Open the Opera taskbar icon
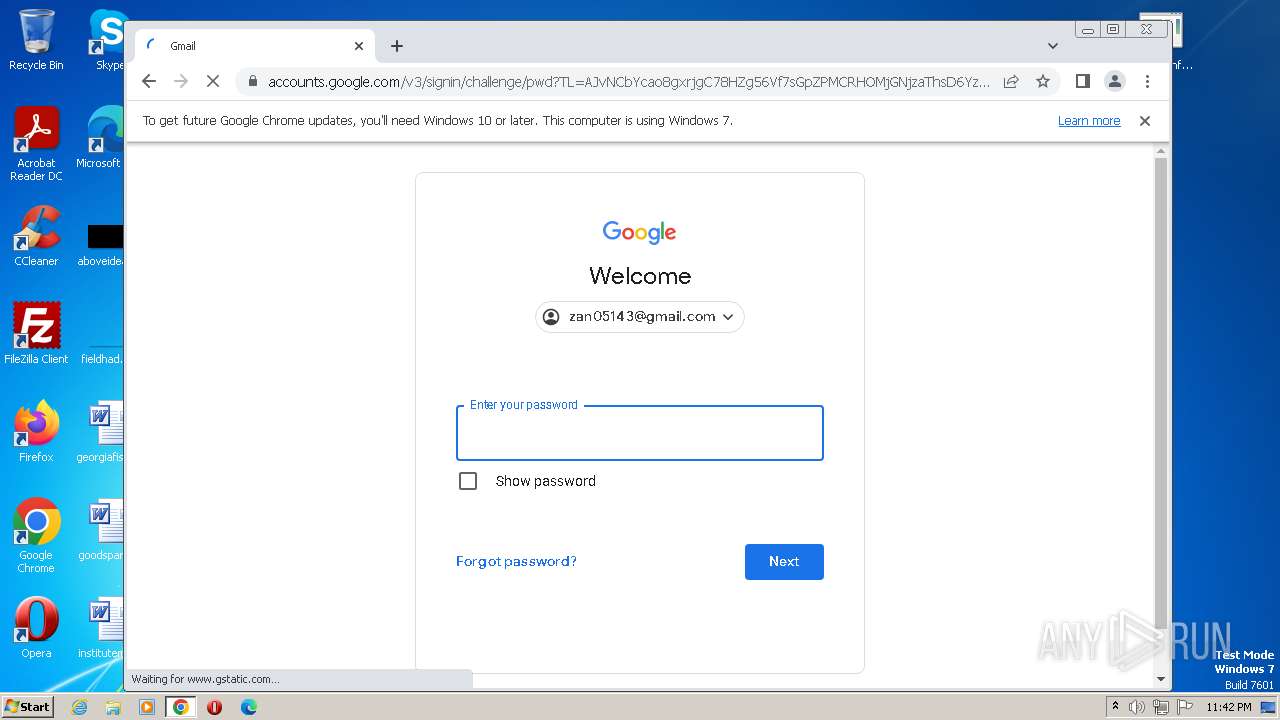 [x=214, y=707]
